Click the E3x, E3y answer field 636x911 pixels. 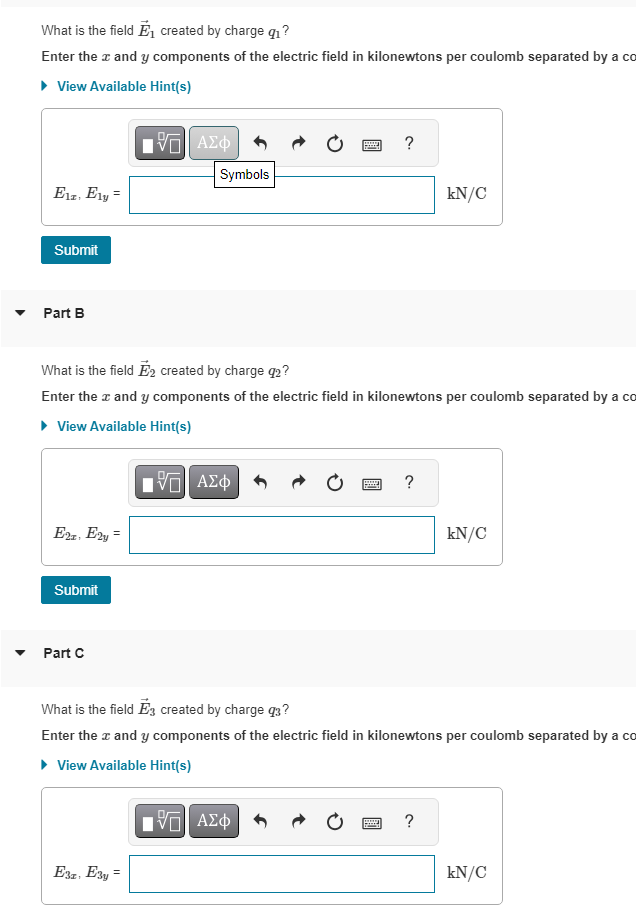click(x=280, y=873)
